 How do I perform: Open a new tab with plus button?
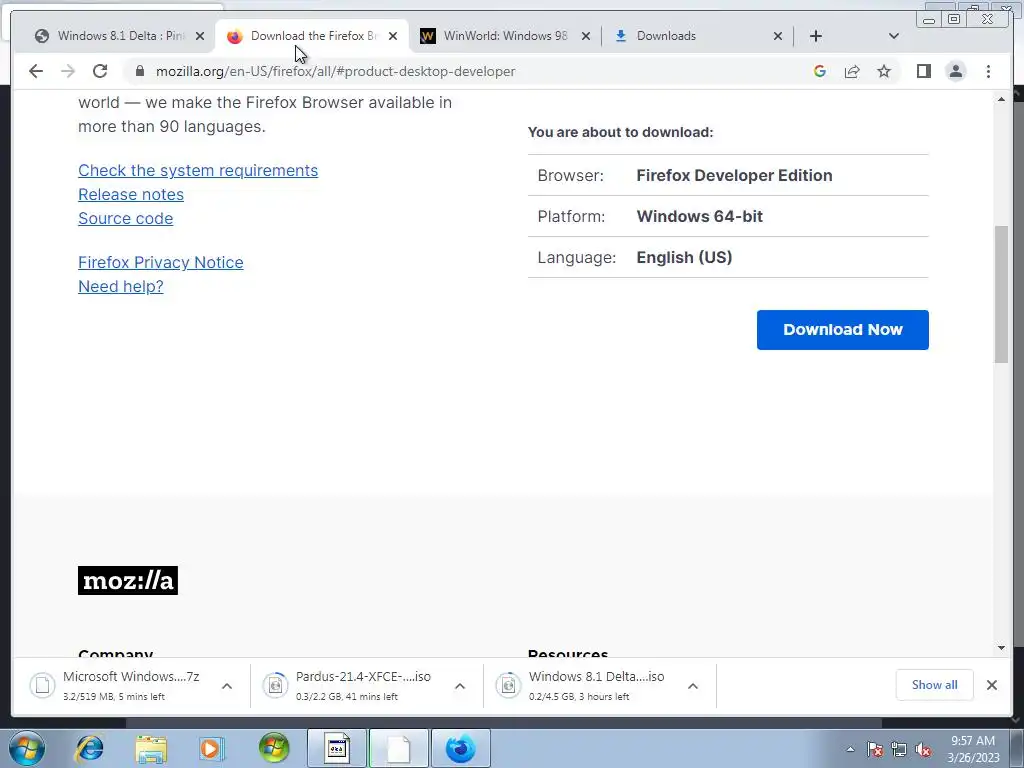816,36
